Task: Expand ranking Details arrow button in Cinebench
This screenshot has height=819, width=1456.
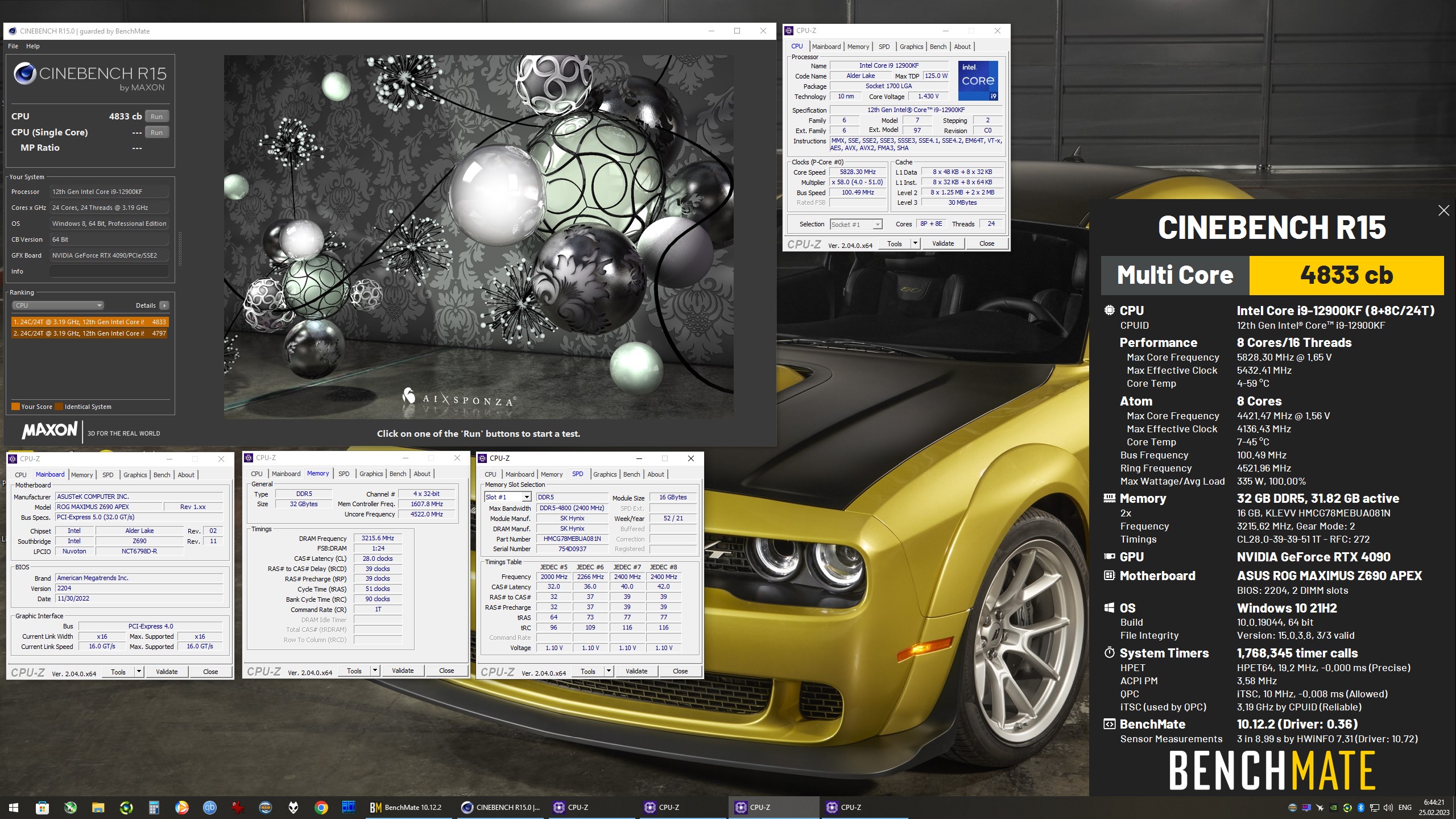Action: pos(164,305)
